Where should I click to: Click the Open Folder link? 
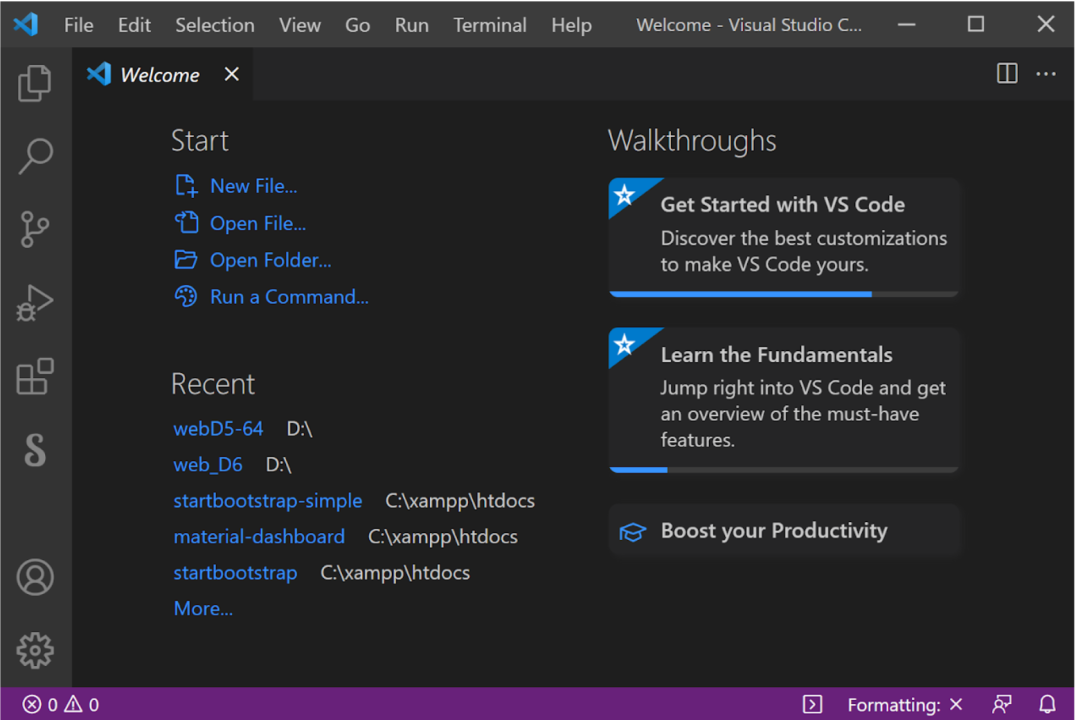point(270,260)
